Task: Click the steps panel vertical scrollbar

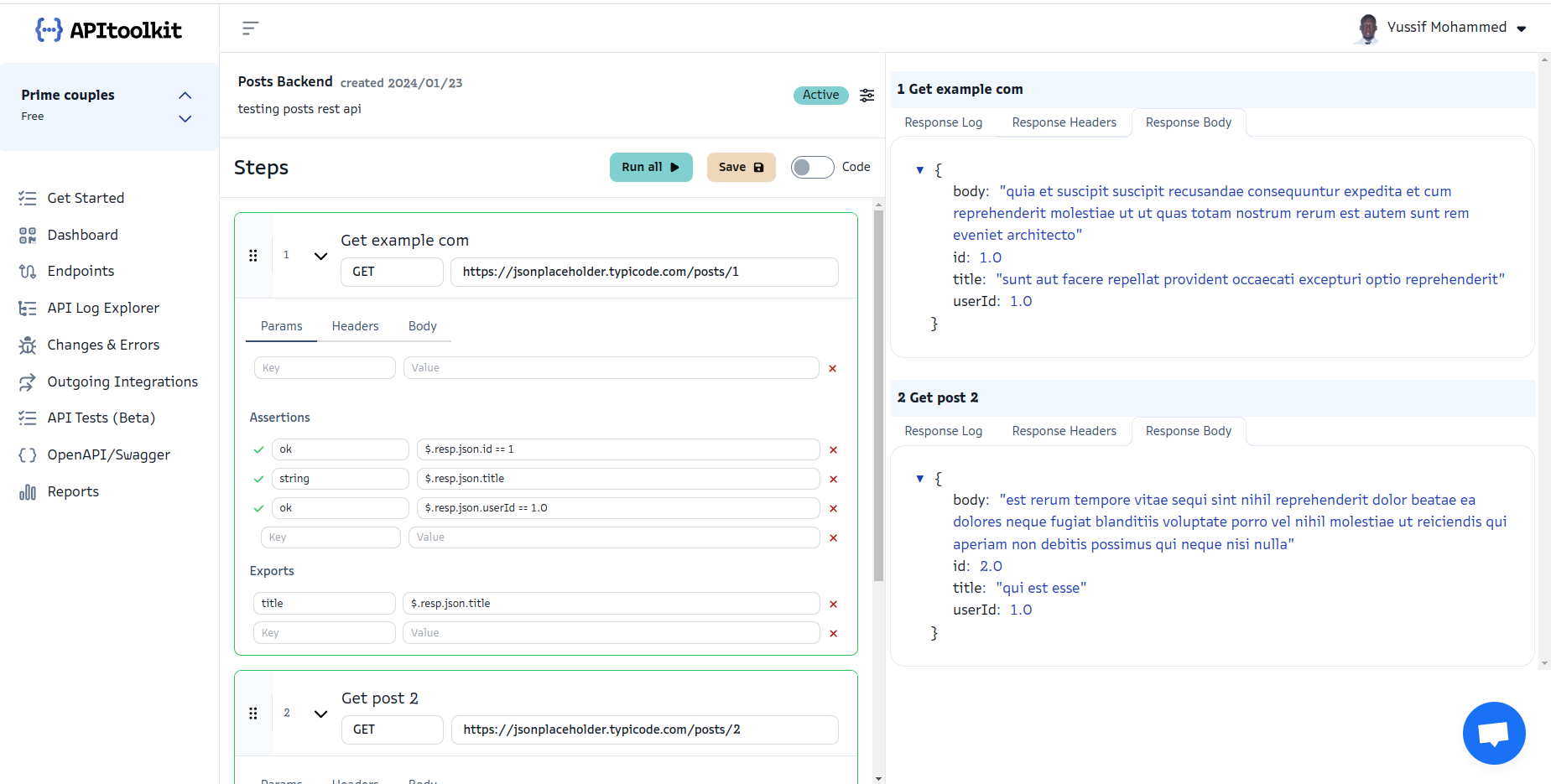Action: pos(878,394)
